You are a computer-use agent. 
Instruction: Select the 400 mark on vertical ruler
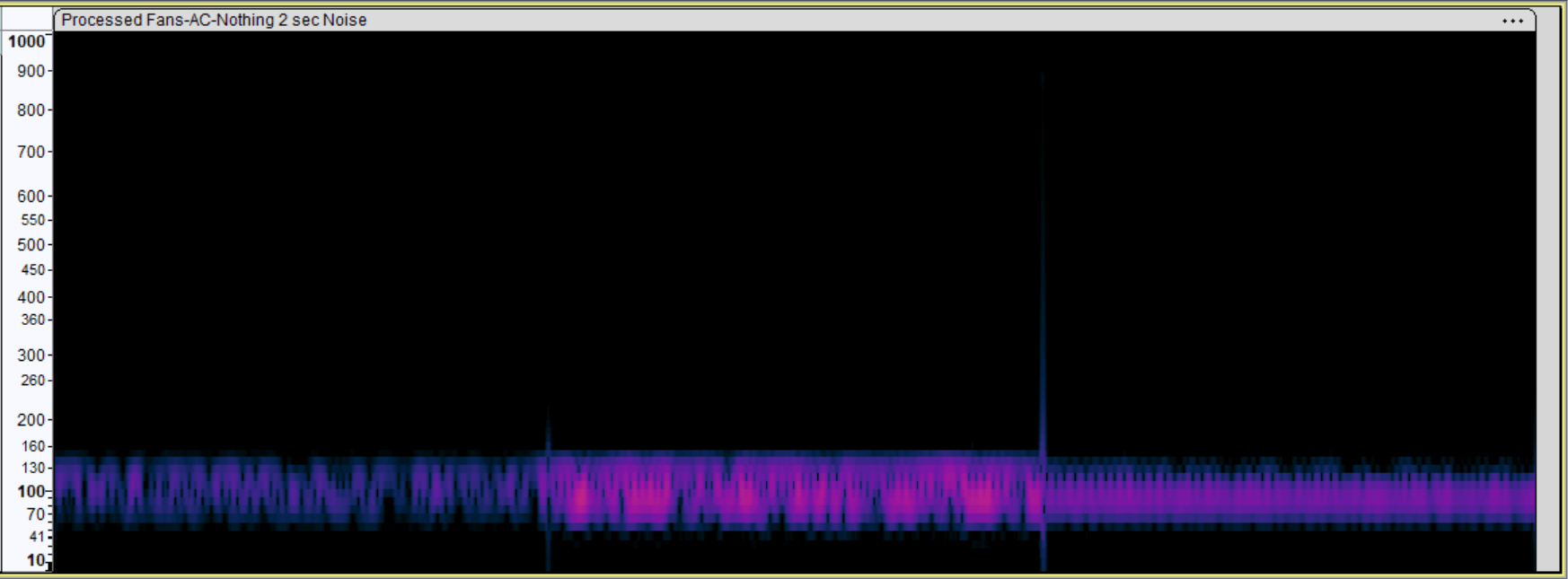pyautogui.click(x=31, y=297)
